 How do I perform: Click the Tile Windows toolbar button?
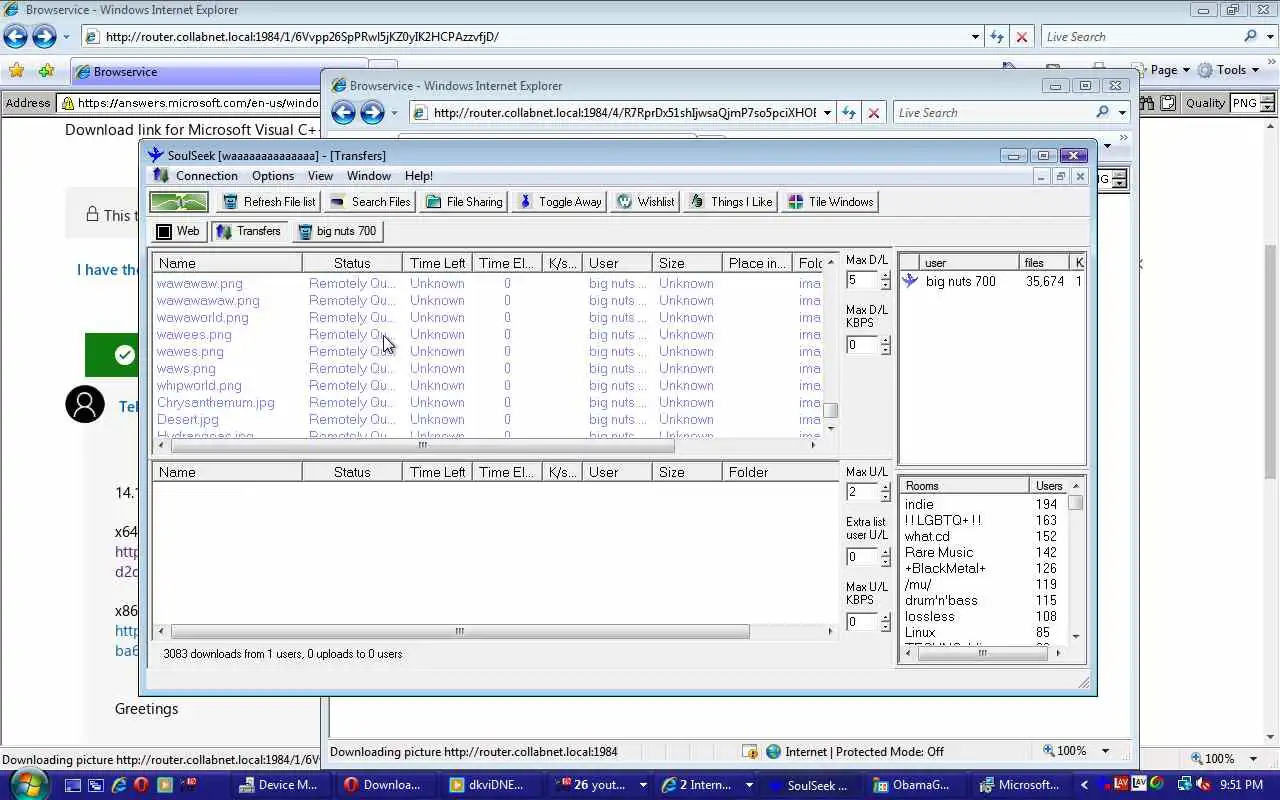point(830,202)
